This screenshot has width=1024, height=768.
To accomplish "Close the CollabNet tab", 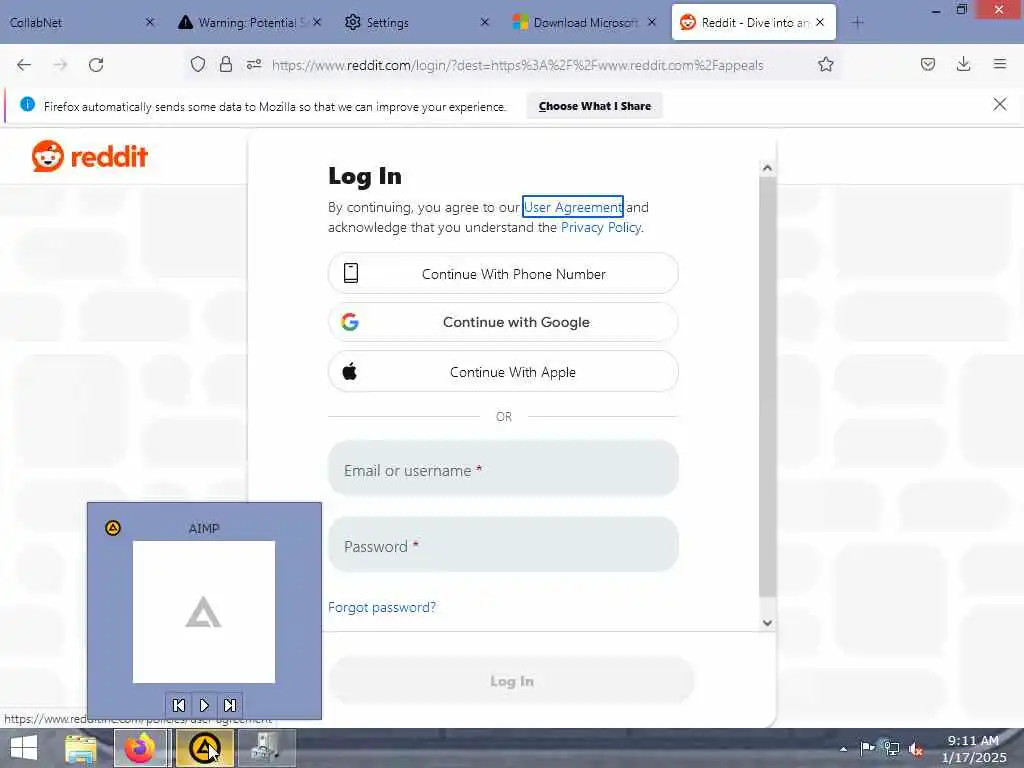I will tap(150, 22).
